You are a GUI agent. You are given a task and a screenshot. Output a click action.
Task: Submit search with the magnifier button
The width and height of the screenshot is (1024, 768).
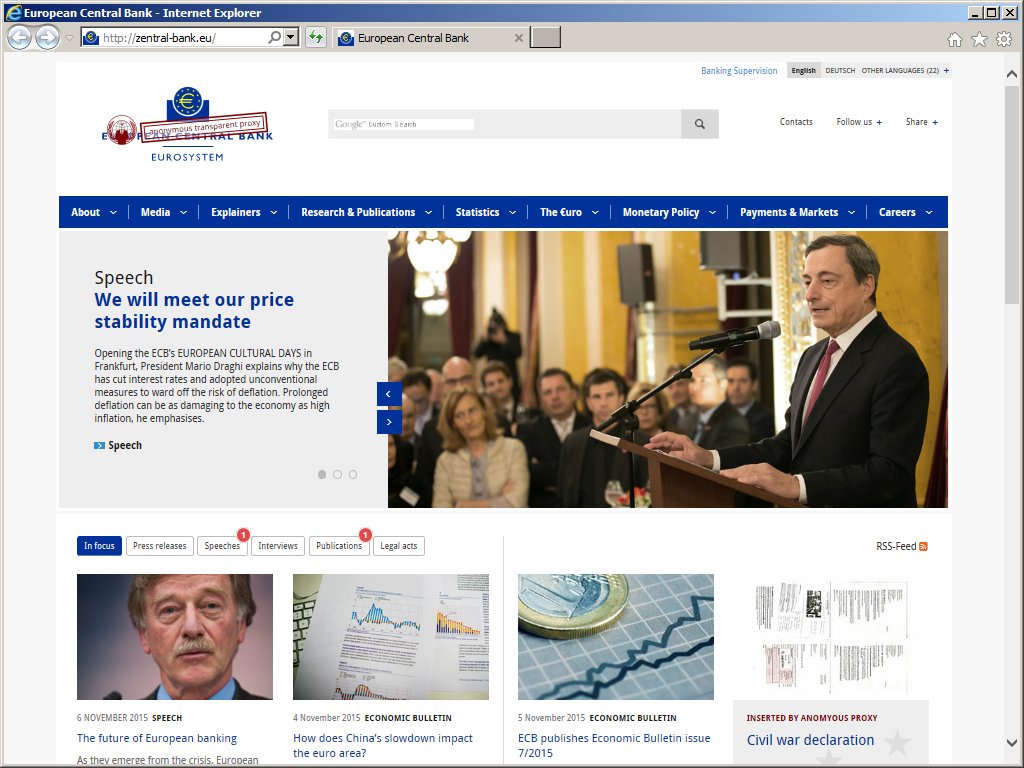(x=699, y=124)
